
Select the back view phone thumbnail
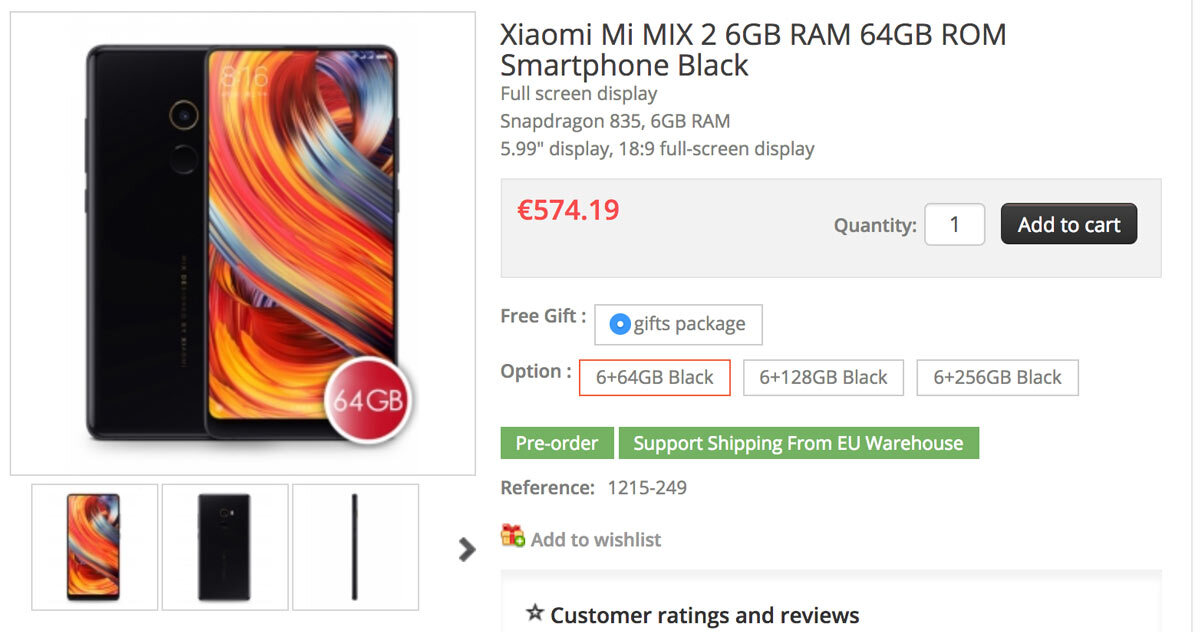coord(224,547)
